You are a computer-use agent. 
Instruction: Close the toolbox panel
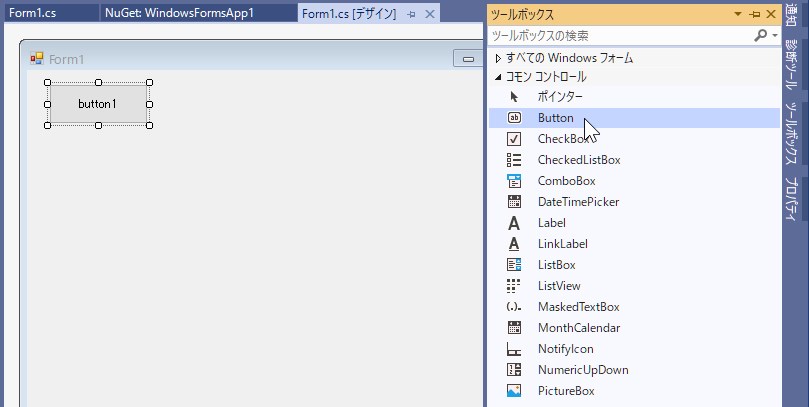(771, 14)
